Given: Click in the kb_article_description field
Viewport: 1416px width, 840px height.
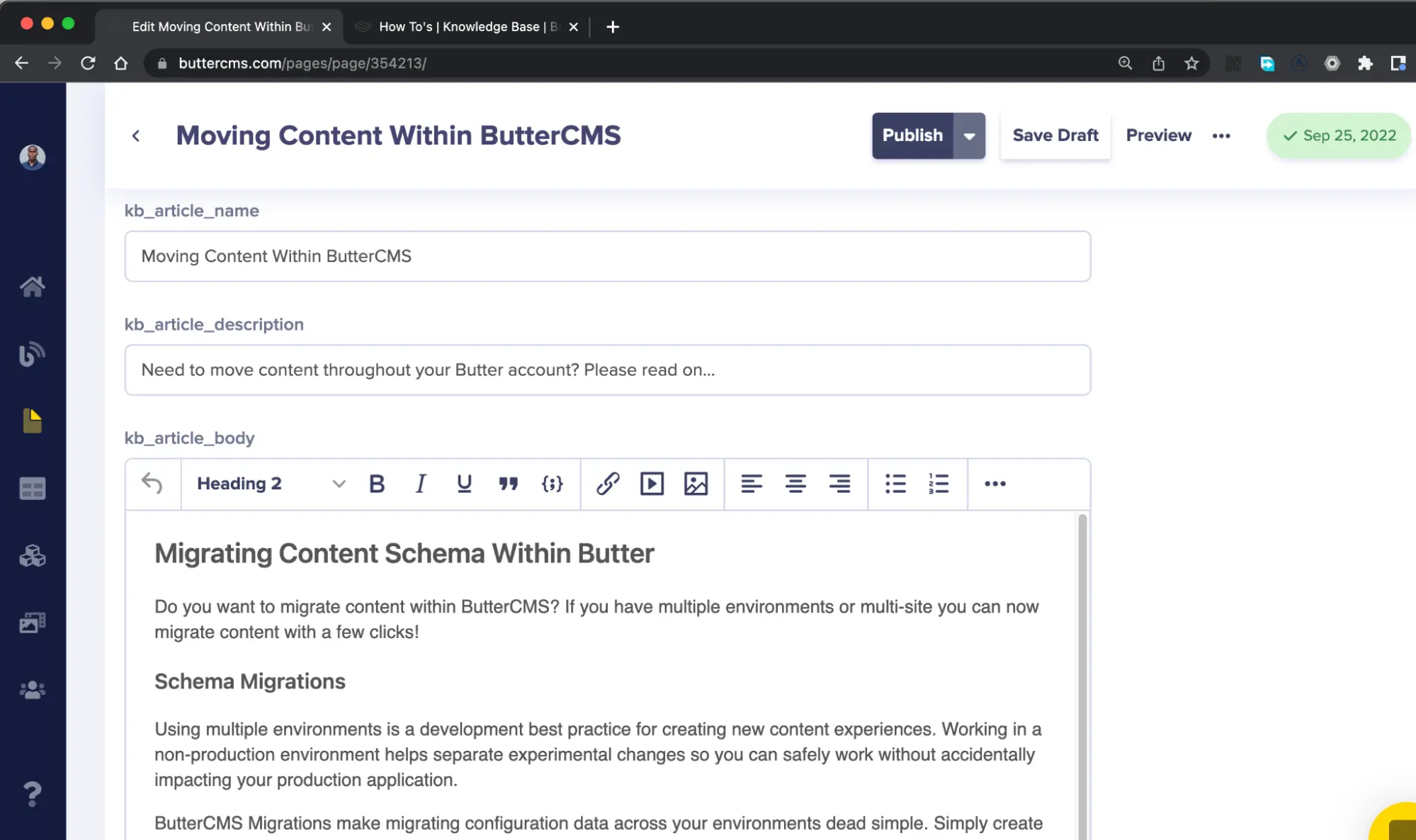Looking at the screenshot, I should [x=607, y=370].
